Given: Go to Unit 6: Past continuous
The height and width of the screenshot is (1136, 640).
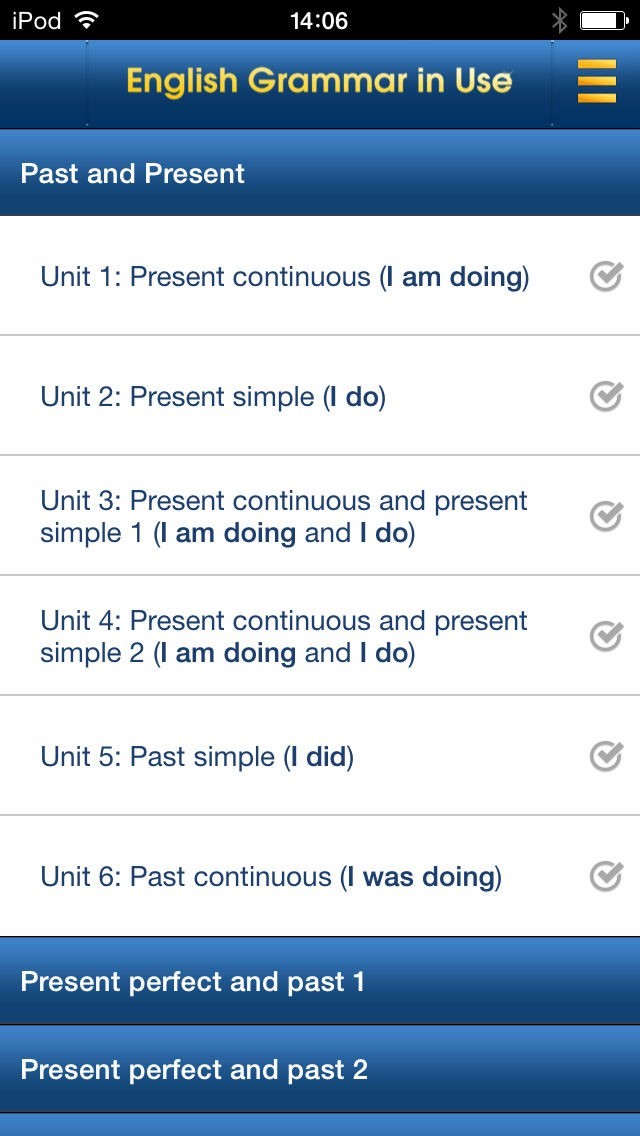Looking at the screenshot, I should [271, 877].
